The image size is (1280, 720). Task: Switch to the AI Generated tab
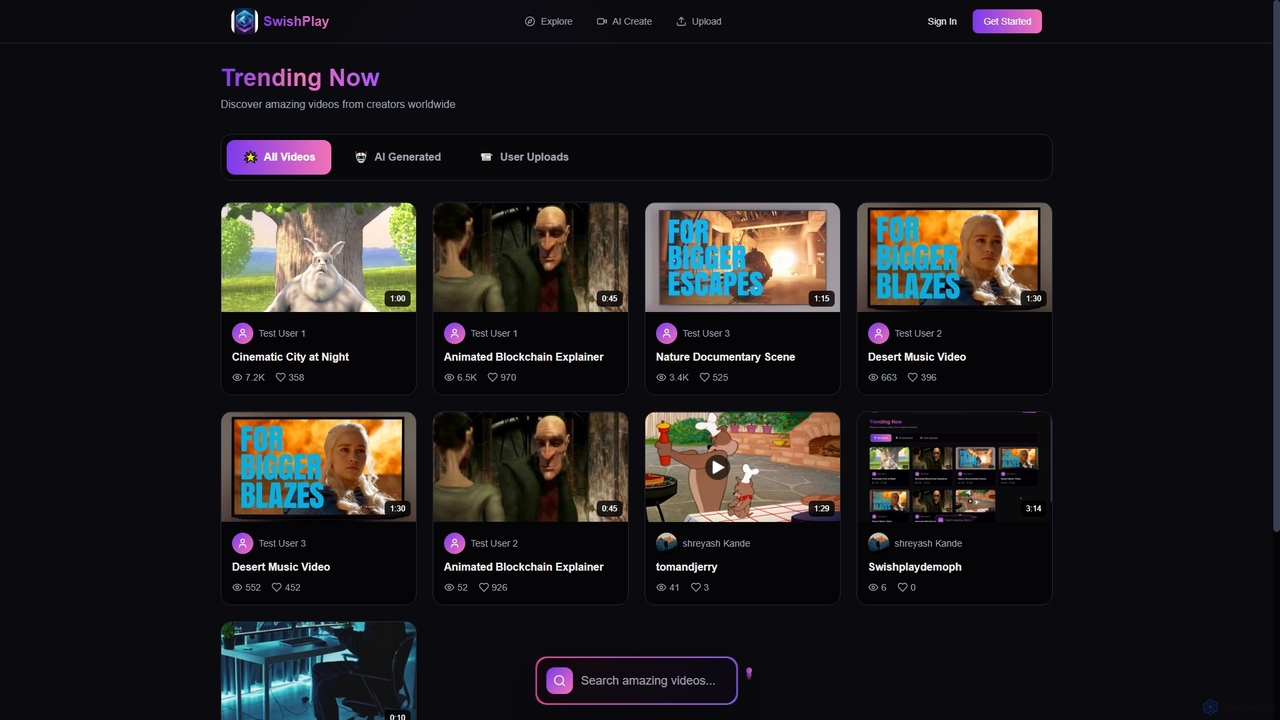point(398,157)
